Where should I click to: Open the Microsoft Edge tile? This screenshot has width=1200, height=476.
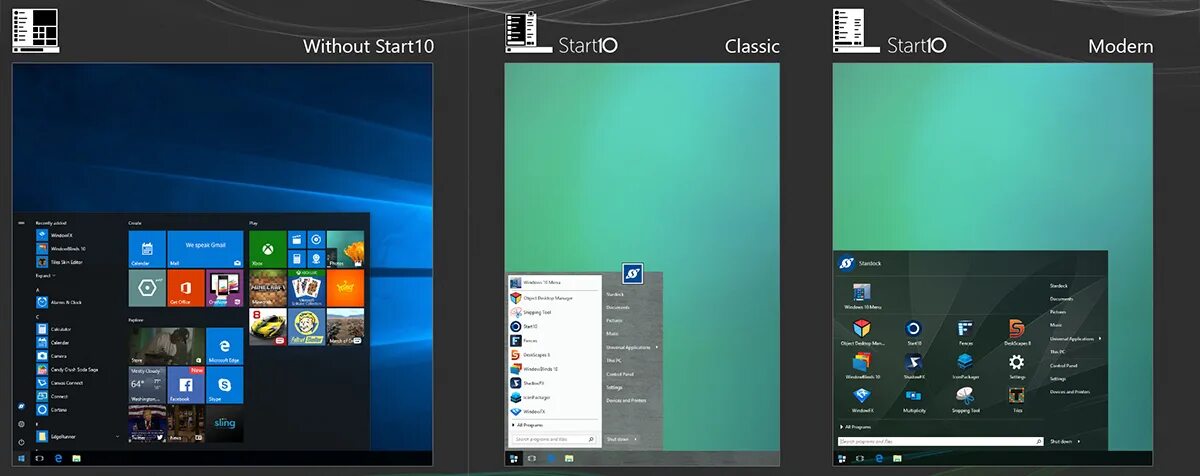point(225,346)
